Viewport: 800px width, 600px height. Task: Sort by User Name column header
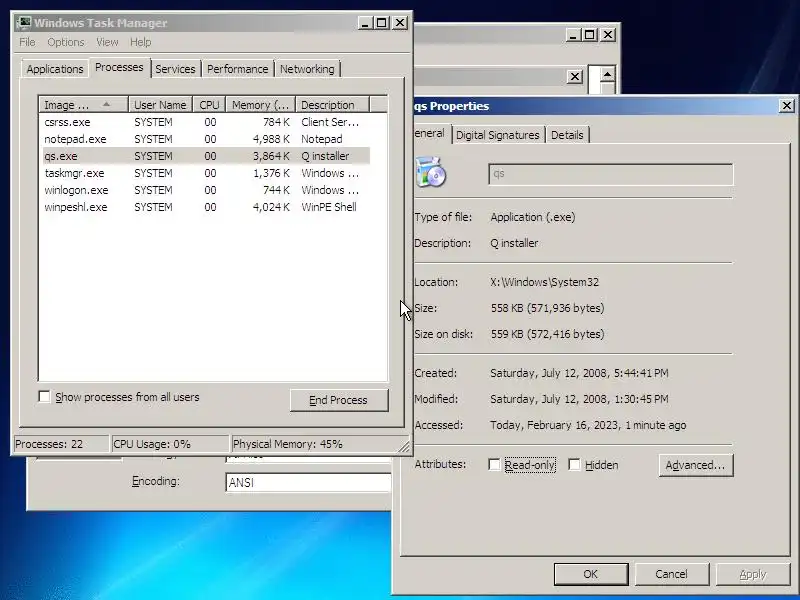[160, 105]
